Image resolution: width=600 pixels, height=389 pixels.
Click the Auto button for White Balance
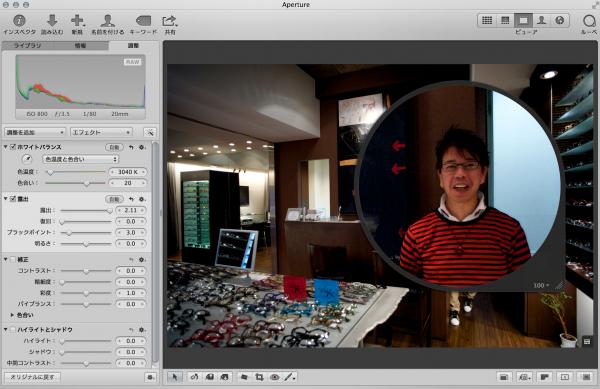[x=114, y=147]
